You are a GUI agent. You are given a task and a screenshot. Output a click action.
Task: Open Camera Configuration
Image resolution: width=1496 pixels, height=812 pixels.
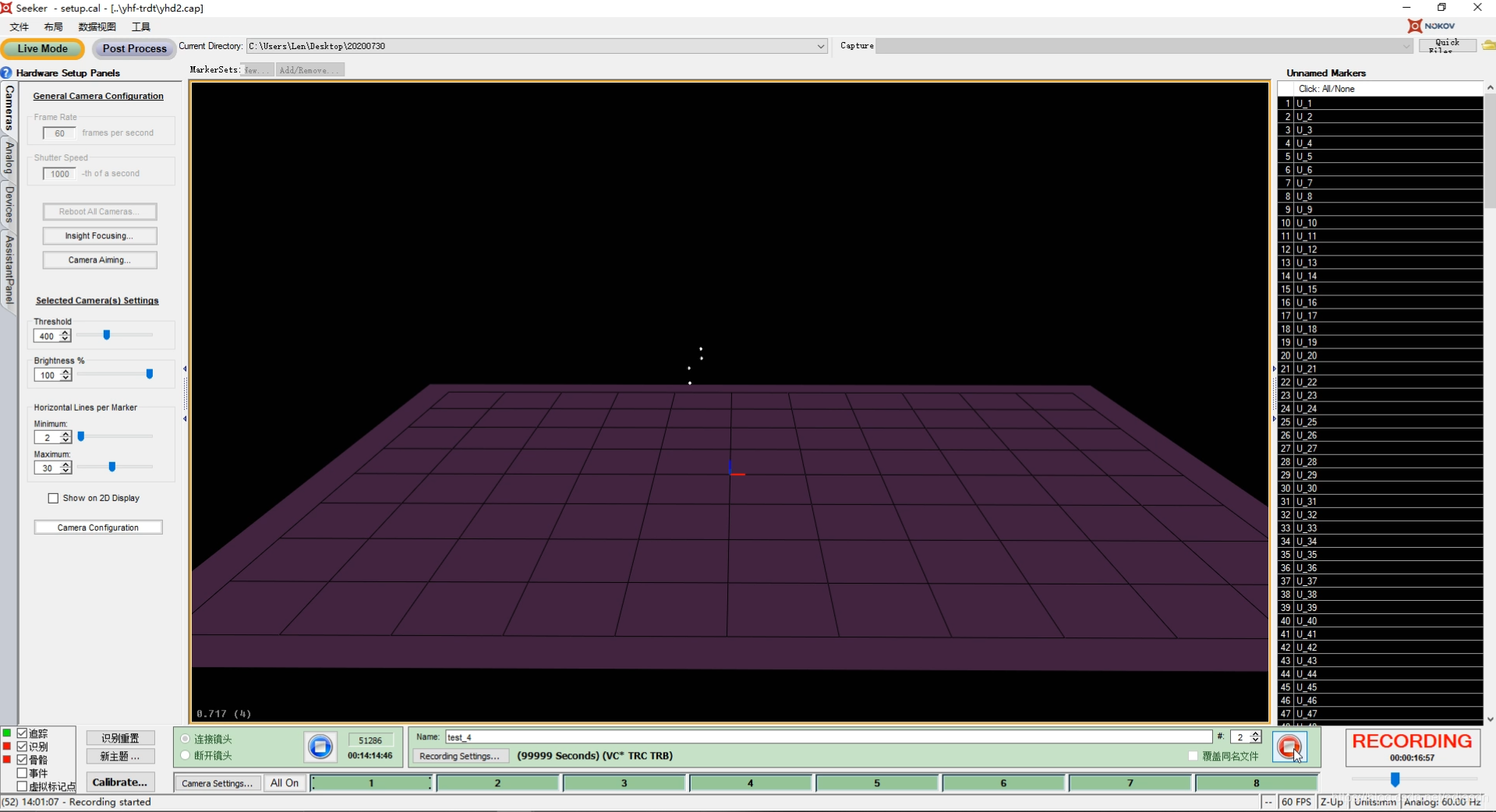click(98, 528)
